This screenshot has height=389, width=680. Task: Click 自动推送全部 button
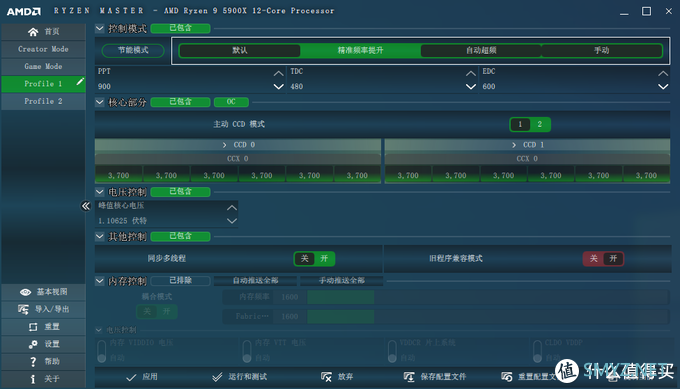click(255, 281)
